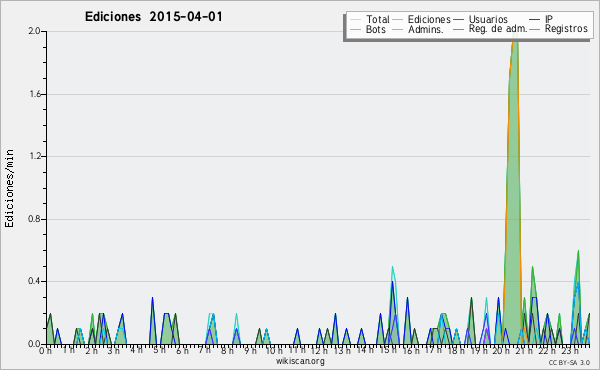This screenshot has height=370, width=600.
Task: Select the 'Admins.' legend entry
Action: tap(418, 29)
